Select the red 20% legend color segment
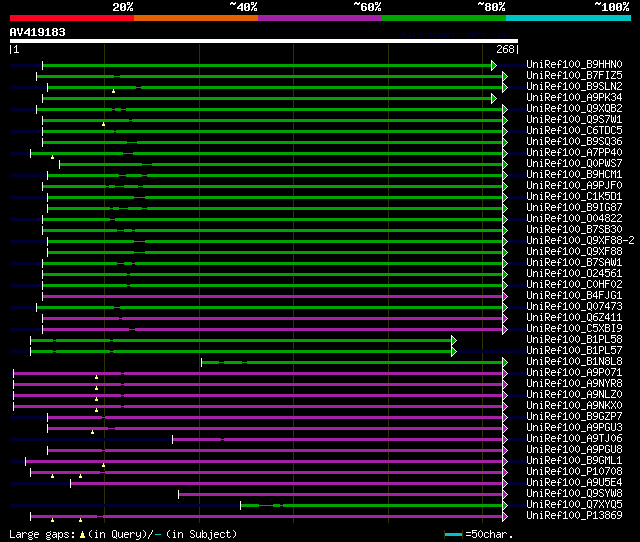 coord(71,18)
